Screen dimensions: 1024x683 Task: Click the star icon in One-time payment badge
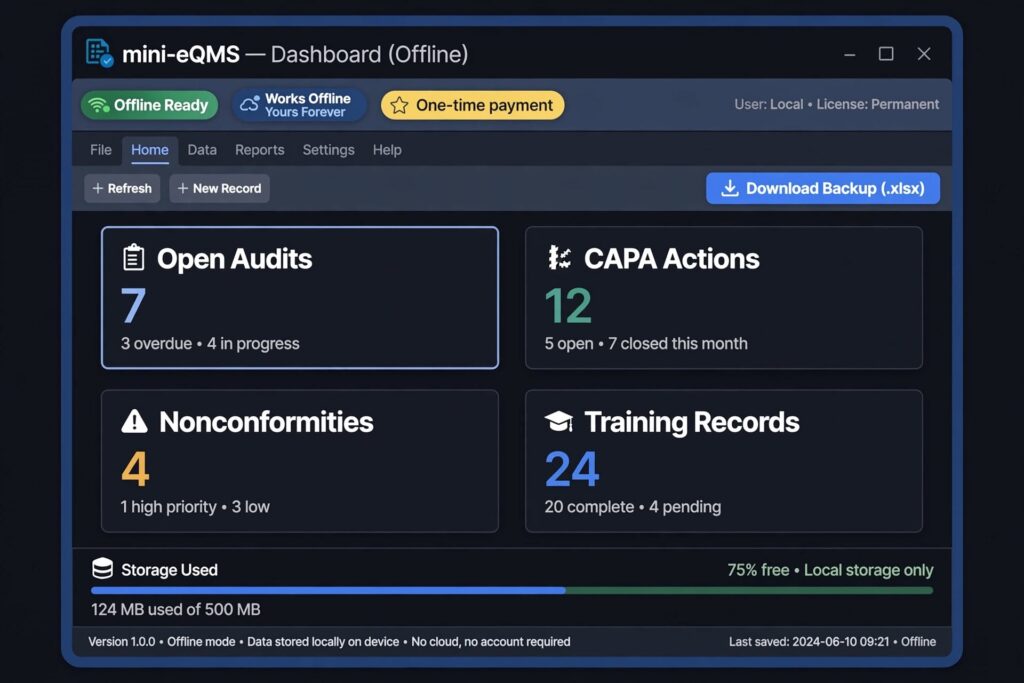point(399,105)
